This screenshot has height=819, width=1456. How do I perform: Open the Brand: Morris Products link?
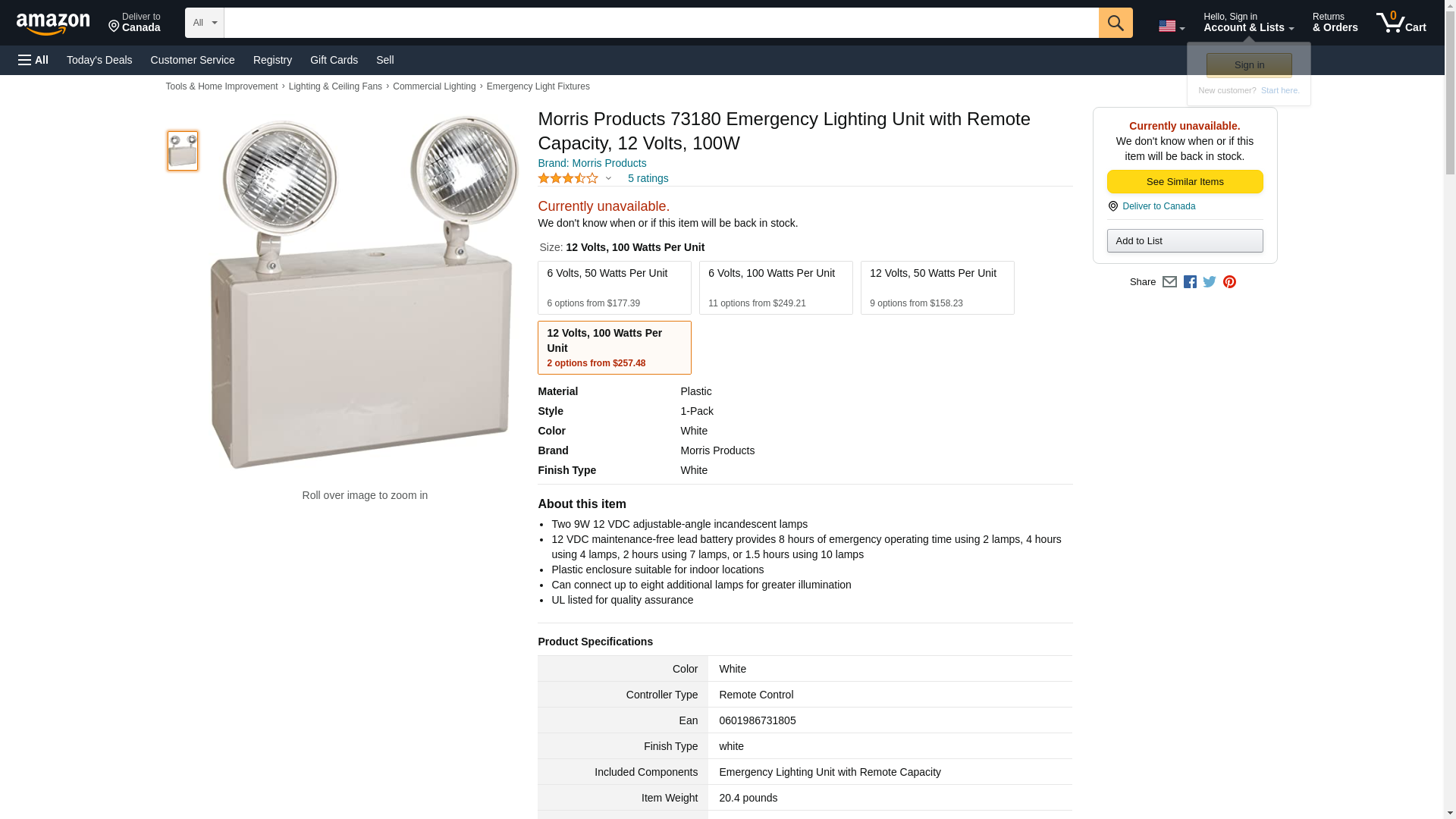click(591, 163)
